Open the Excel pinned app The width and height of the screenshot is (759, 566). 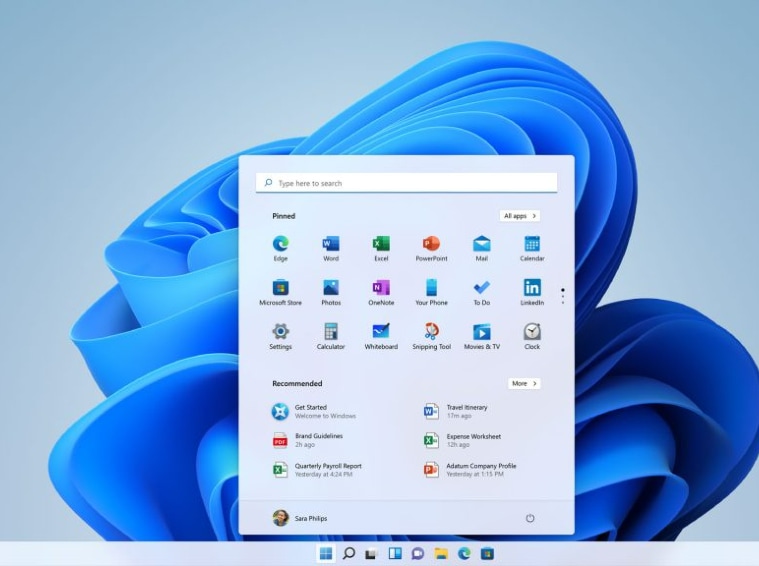(x=381, y=248)
